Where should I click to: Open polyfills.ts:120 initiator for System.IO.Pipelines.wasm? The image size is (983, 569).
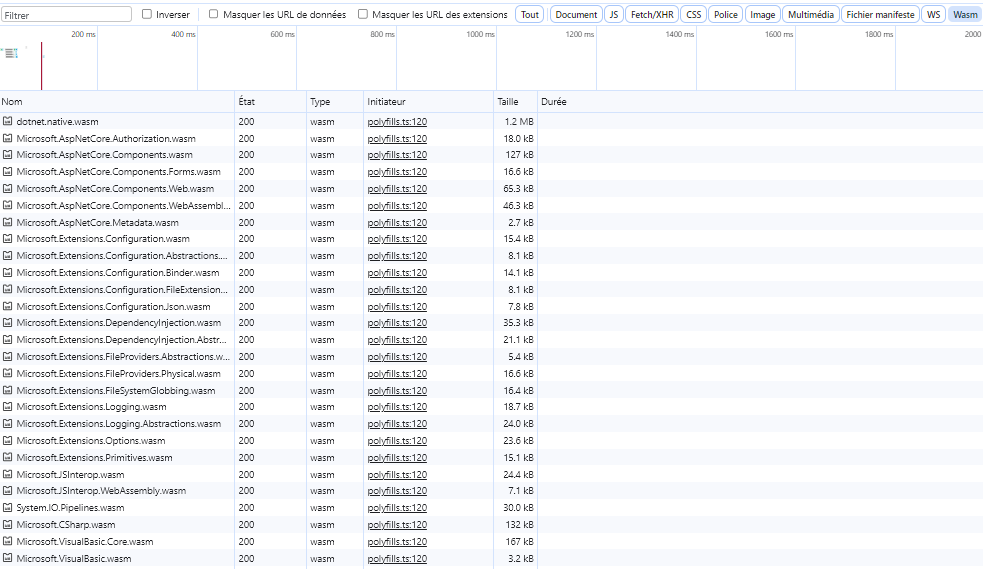click(397, 508)
